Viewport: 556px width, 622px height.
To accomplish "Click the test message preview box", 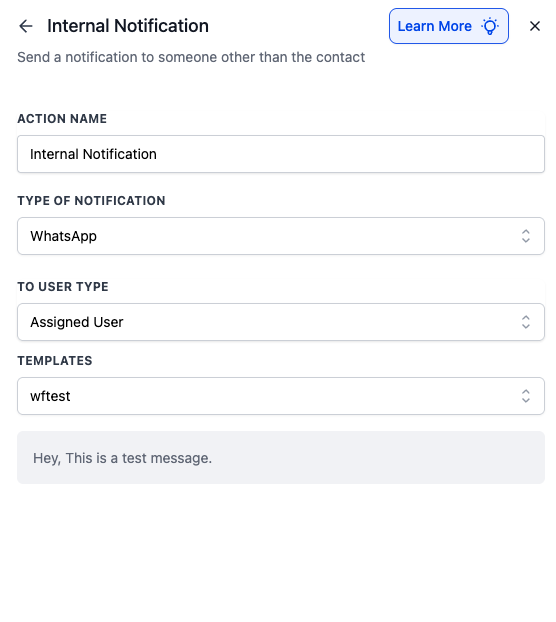I will pos(281,457).
